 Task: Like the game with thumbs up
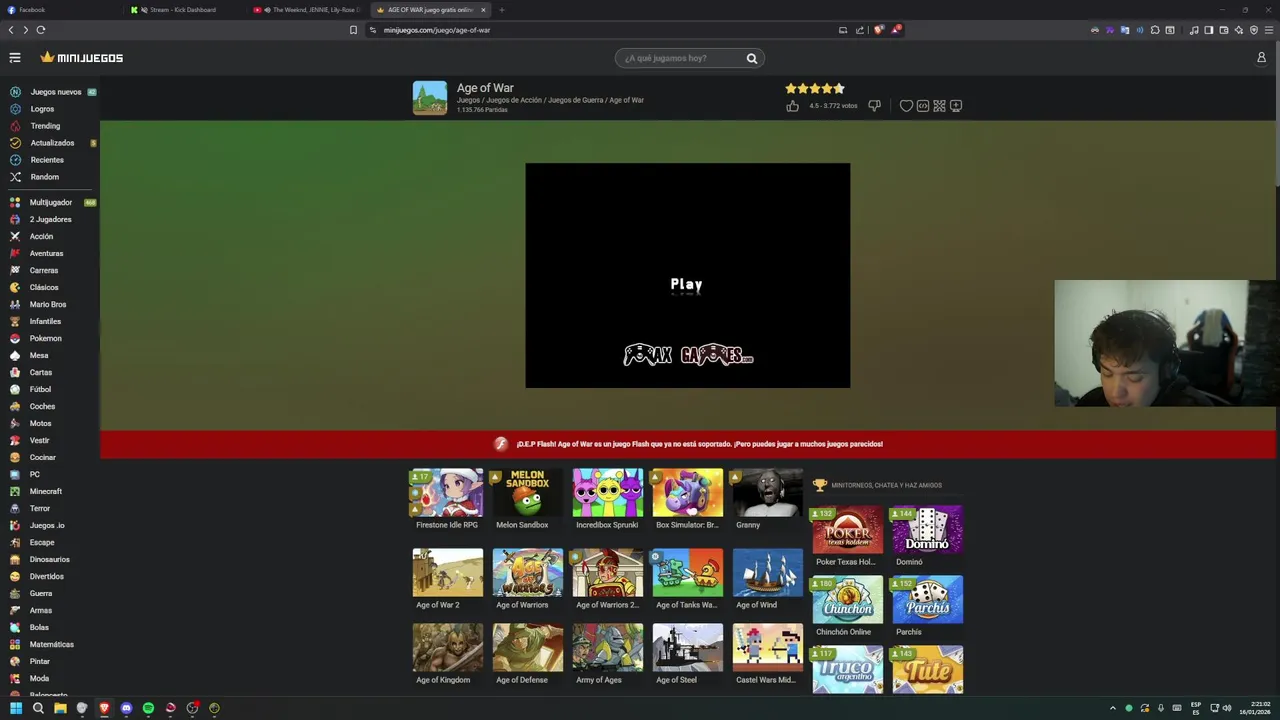coord(793,106)
